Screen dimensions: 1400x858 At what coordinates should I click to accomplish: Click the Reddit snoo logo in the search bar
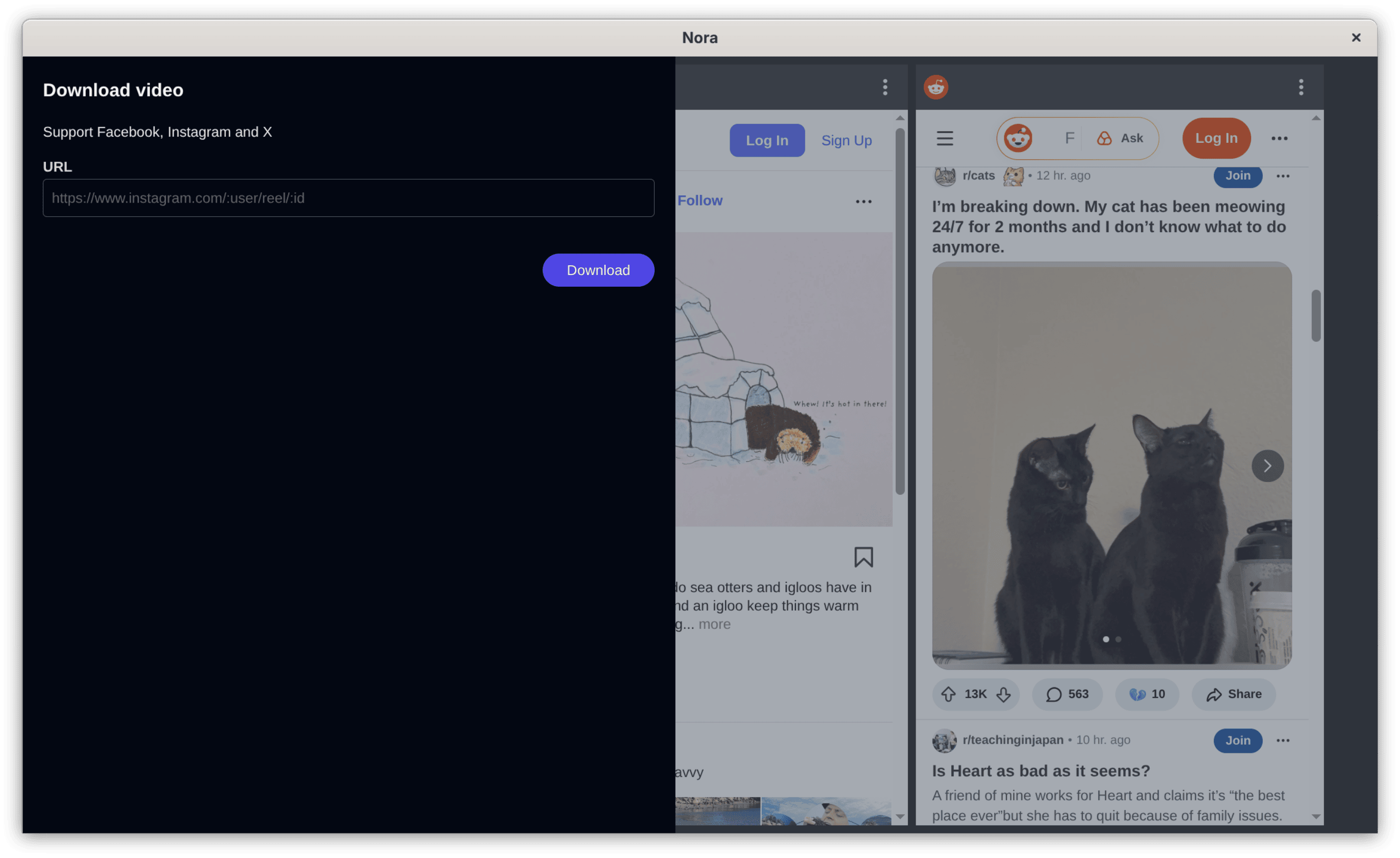coord(1018,138)
